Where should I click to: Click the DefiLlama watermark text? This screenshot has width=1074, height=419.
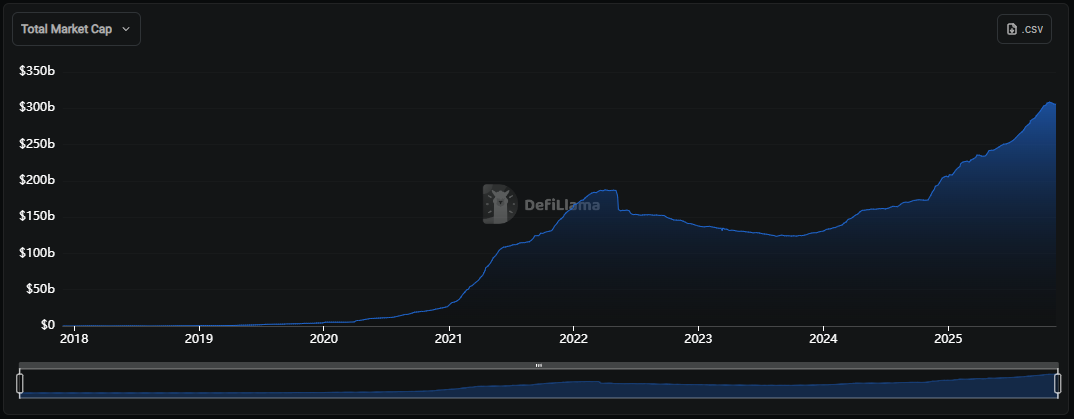pyautogui.click(x=562, y=205)
